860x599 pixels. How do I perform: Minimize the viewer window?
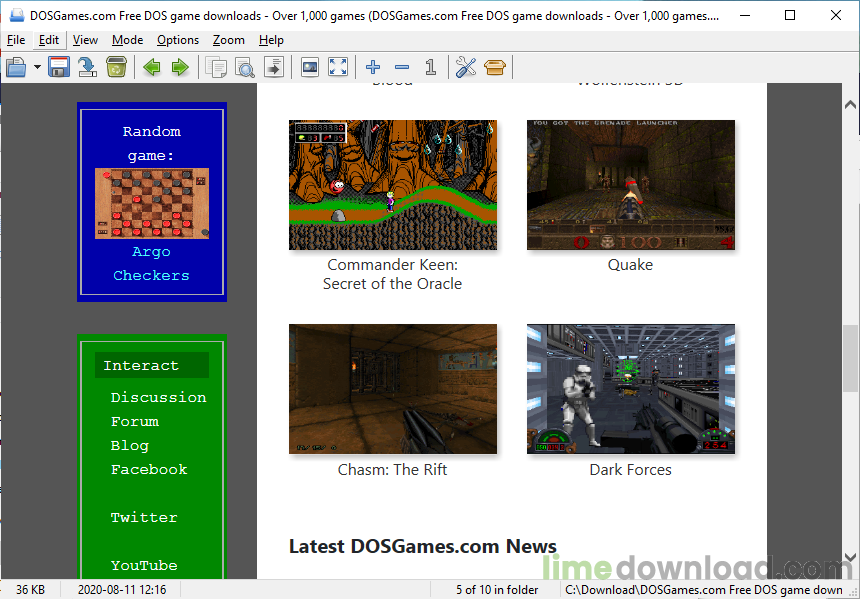(x=745, y=15)
